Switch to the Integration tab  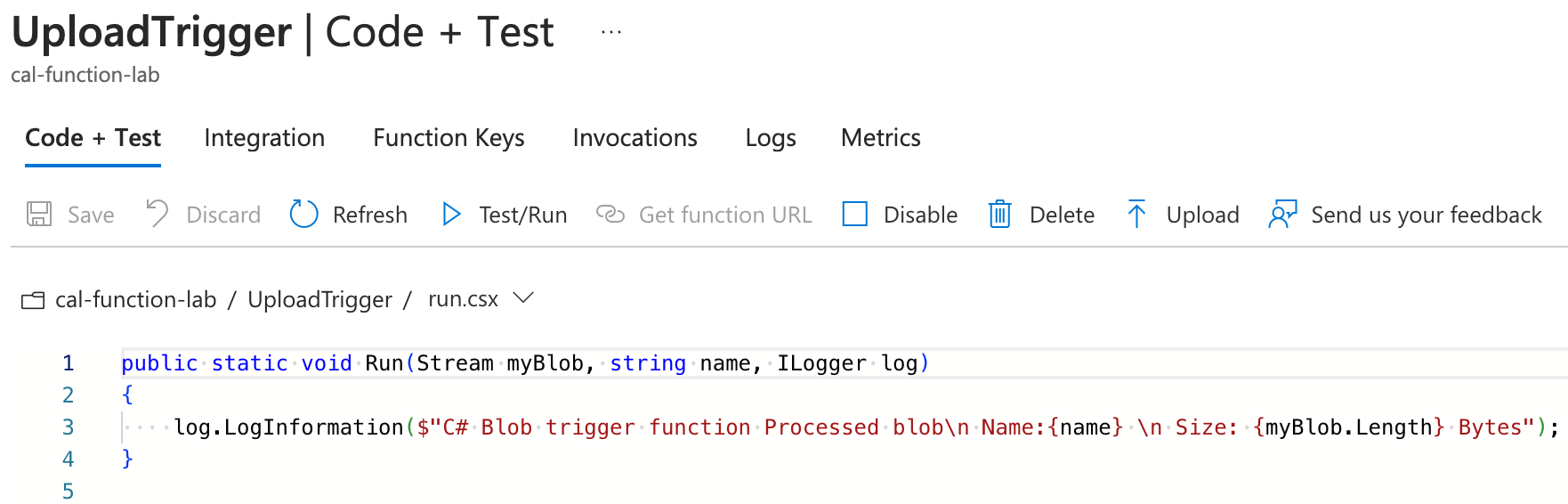tap(264, 138)
